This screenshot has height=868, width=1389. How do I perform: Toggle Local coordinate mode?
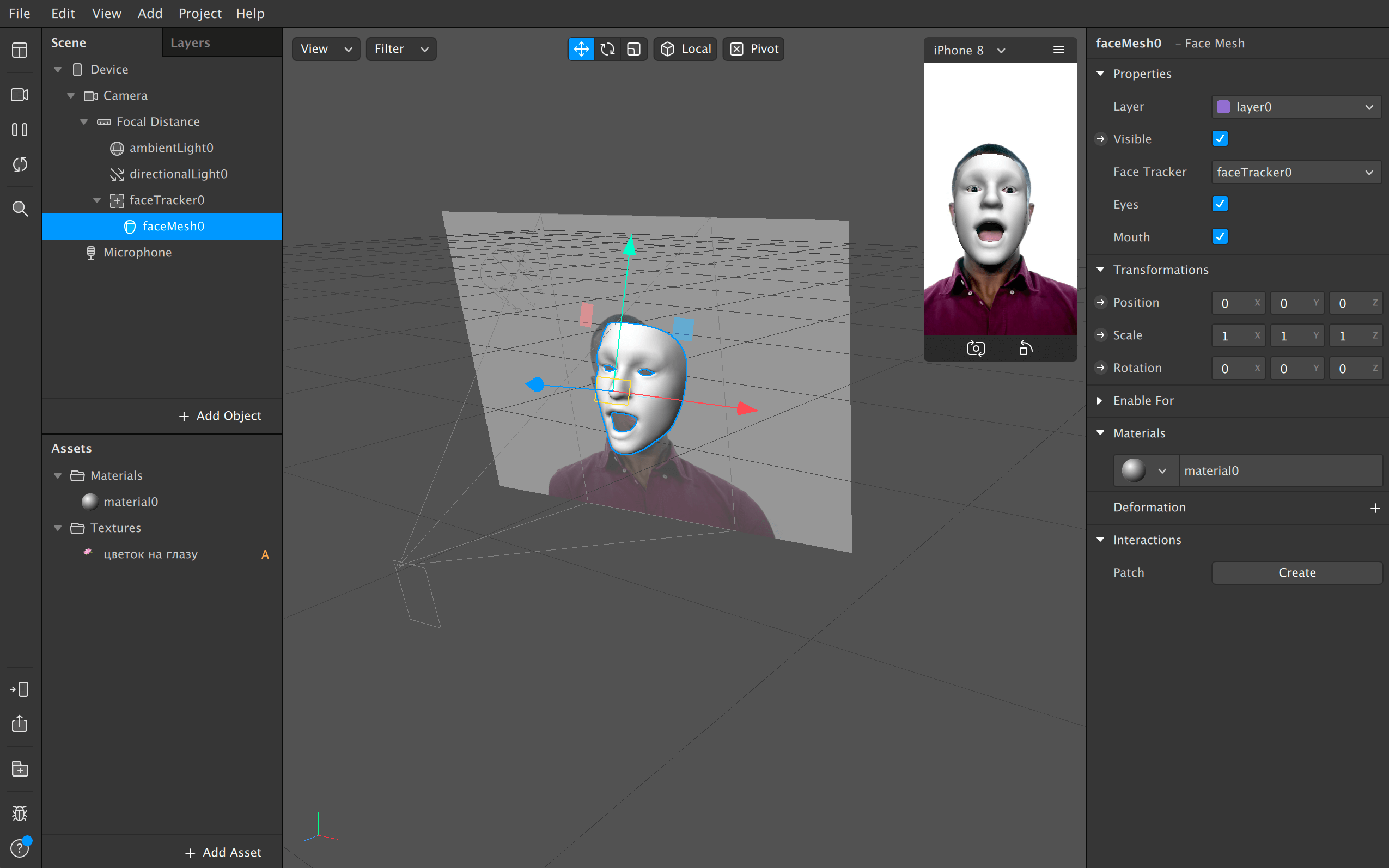[685, 49]
